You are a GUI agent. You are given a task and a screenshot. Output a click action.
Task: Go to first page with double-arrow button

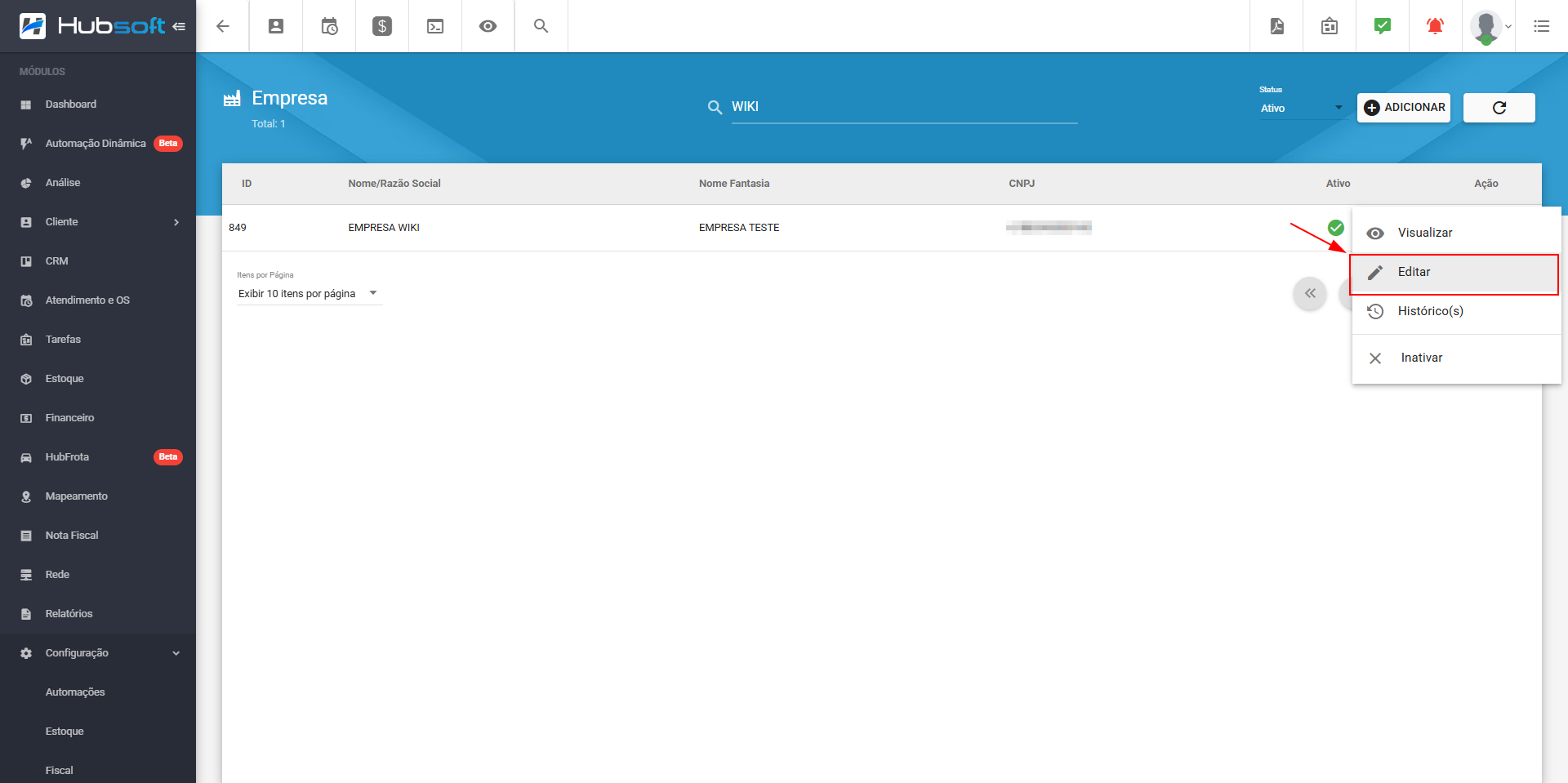[x=1310, y=294]
